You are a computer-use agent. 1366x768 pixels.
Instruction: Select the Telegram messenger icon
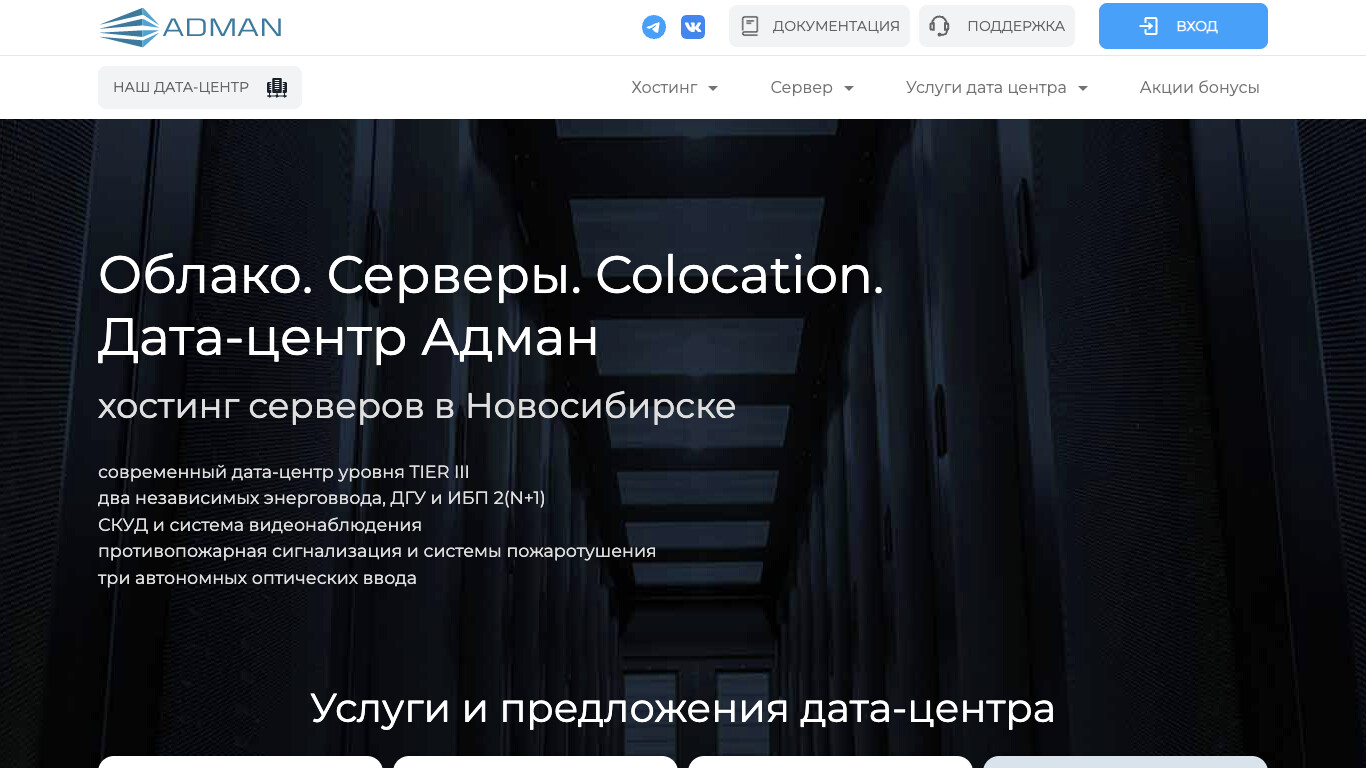(x=654, y=26)
